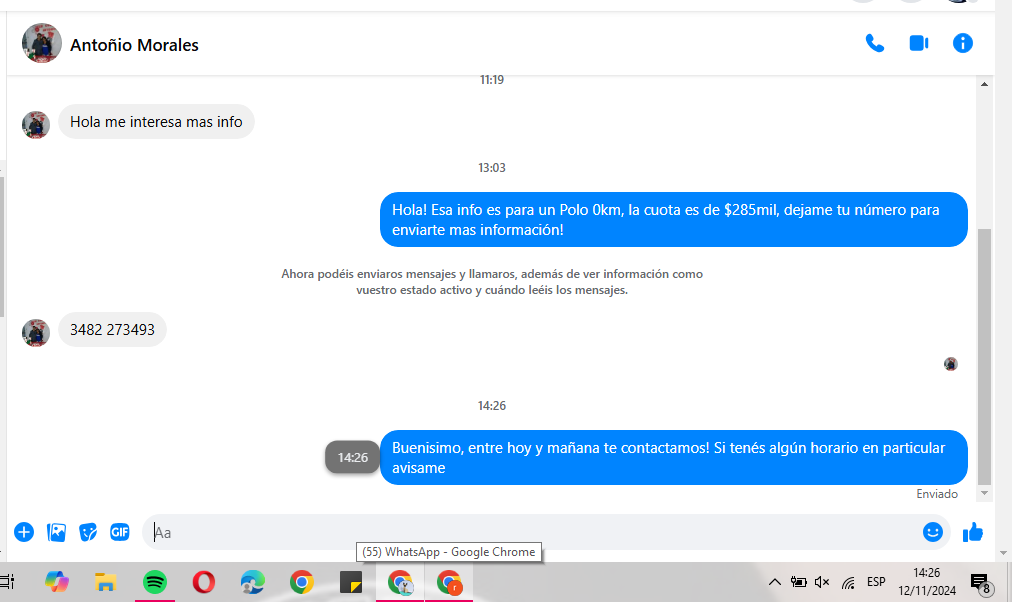
Task: Click the page scrollbar bottom arrow
Action: pyautogui.click(x=1003, y=553)
